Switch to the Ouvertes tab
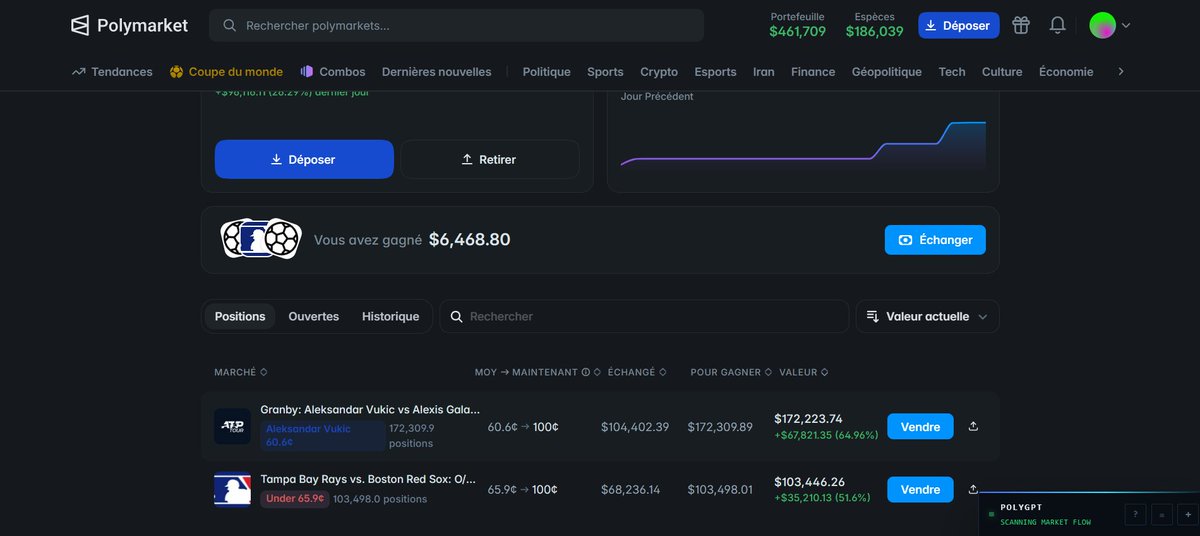Image resolution: width=1200 pixels, height=536 pixels. click(314, 316)
